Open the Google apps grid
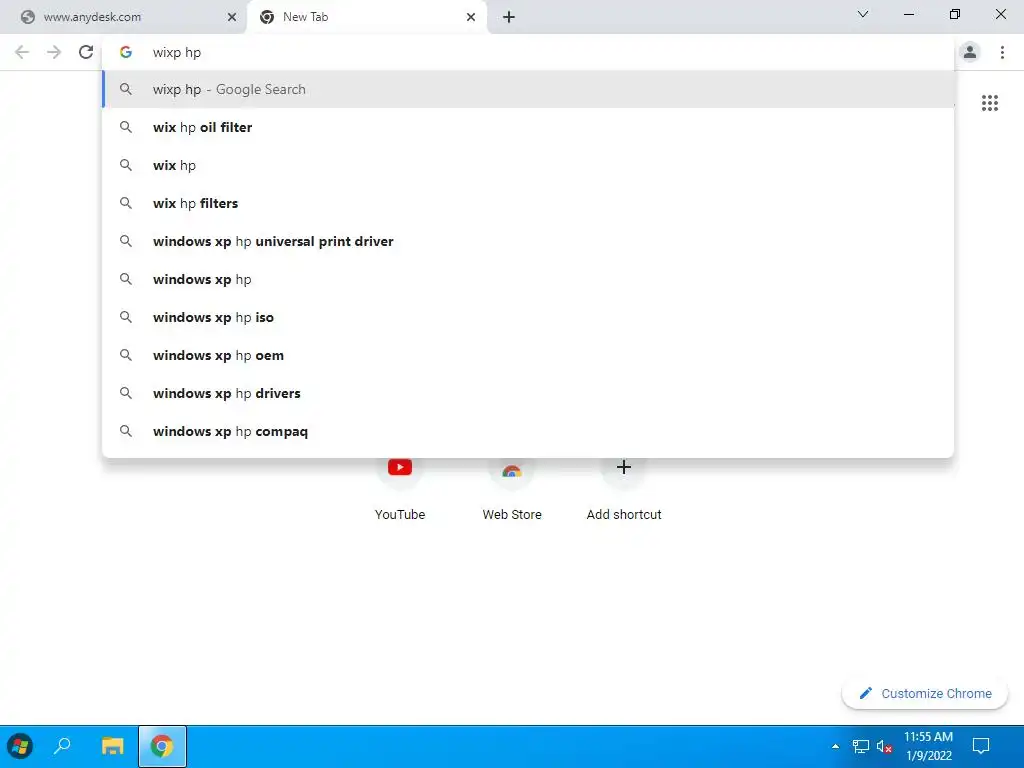The image size is (1024, 768). coord(990,103)
